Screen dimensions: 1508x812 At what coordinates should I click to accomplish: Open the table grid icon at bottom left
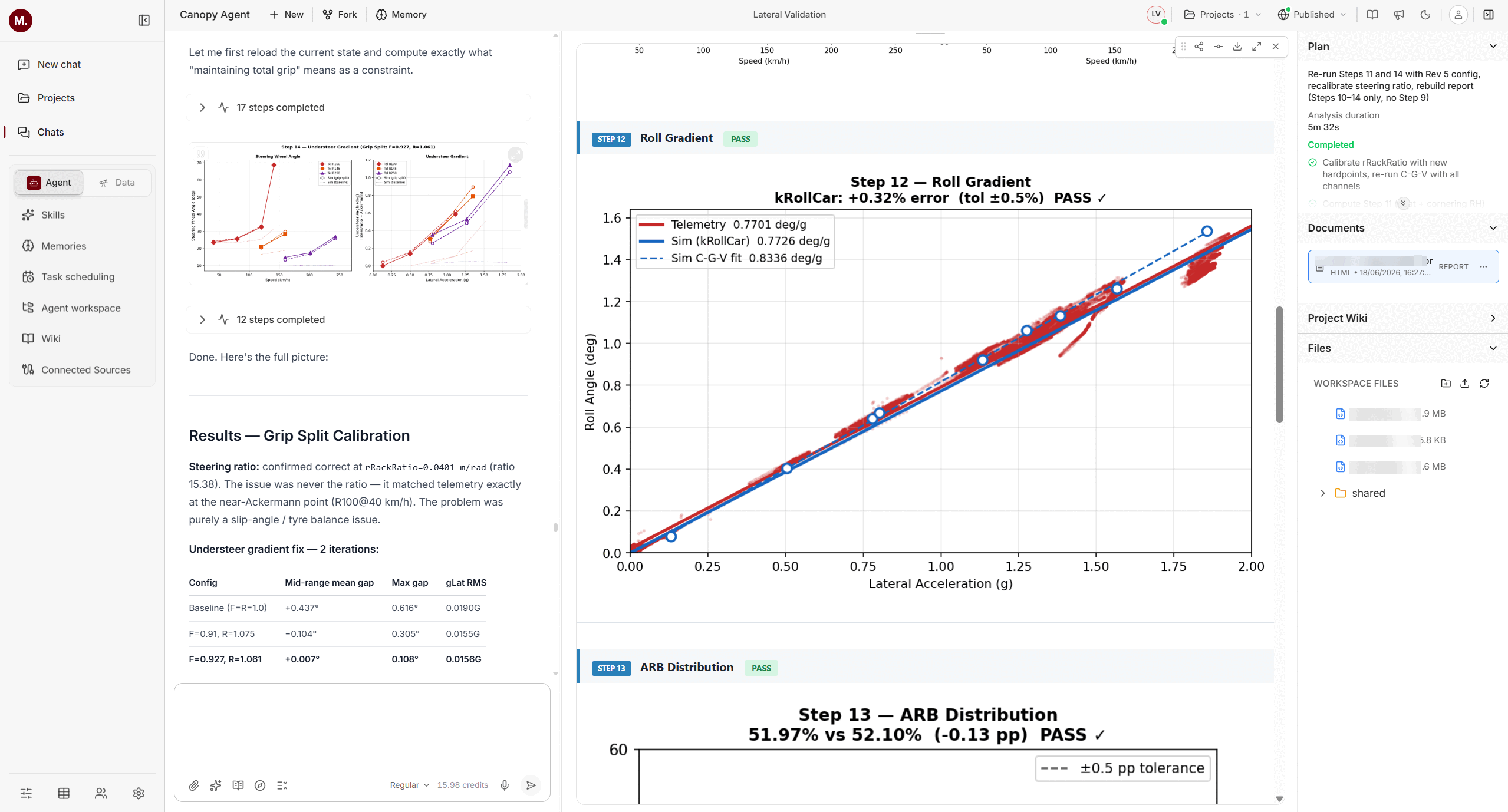coord(64,793)
